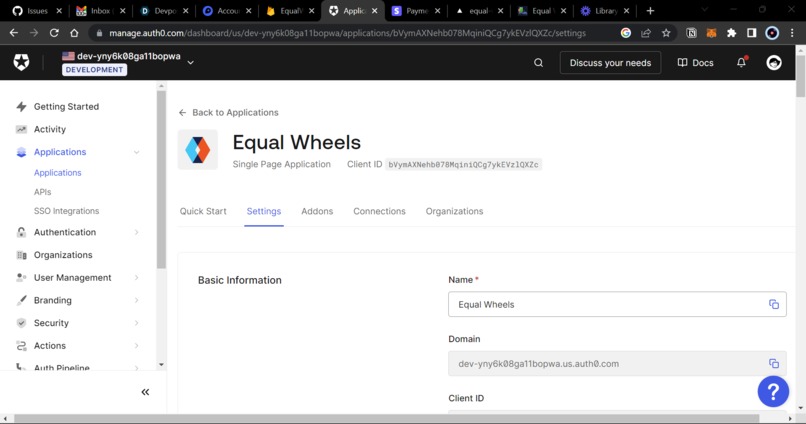The height and width of the screenshot is (424, 806).
Task: Select the Settings tab
Action: coord(264,211)
